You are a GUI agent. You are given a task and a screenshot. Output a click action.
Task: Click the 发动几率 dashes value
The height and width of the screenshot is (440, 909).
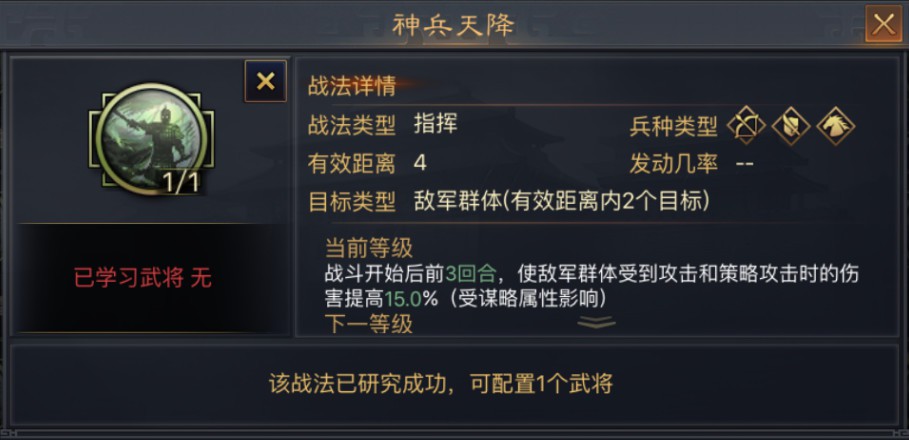744,164
